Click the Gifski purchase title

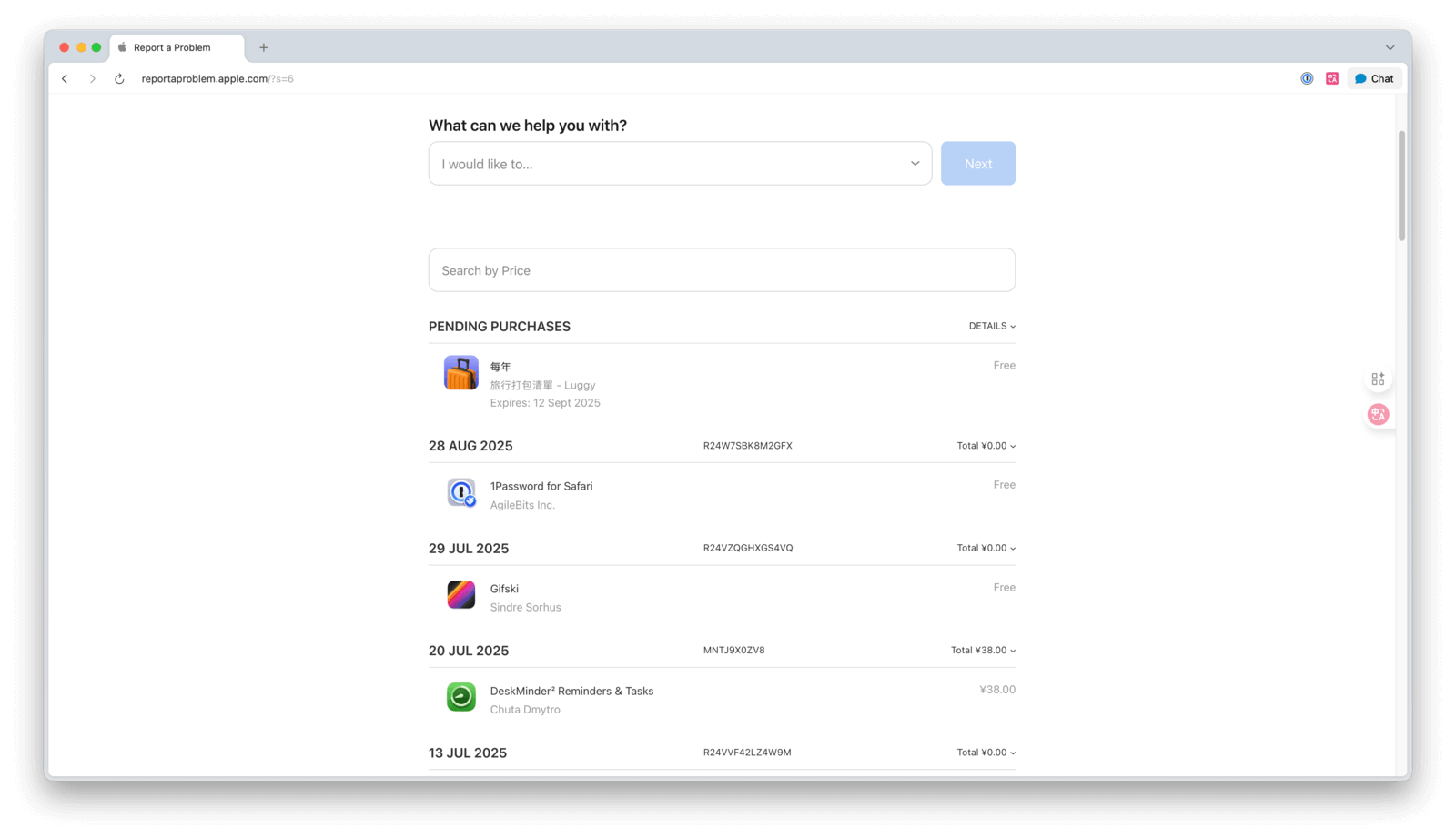click(504, 589)
